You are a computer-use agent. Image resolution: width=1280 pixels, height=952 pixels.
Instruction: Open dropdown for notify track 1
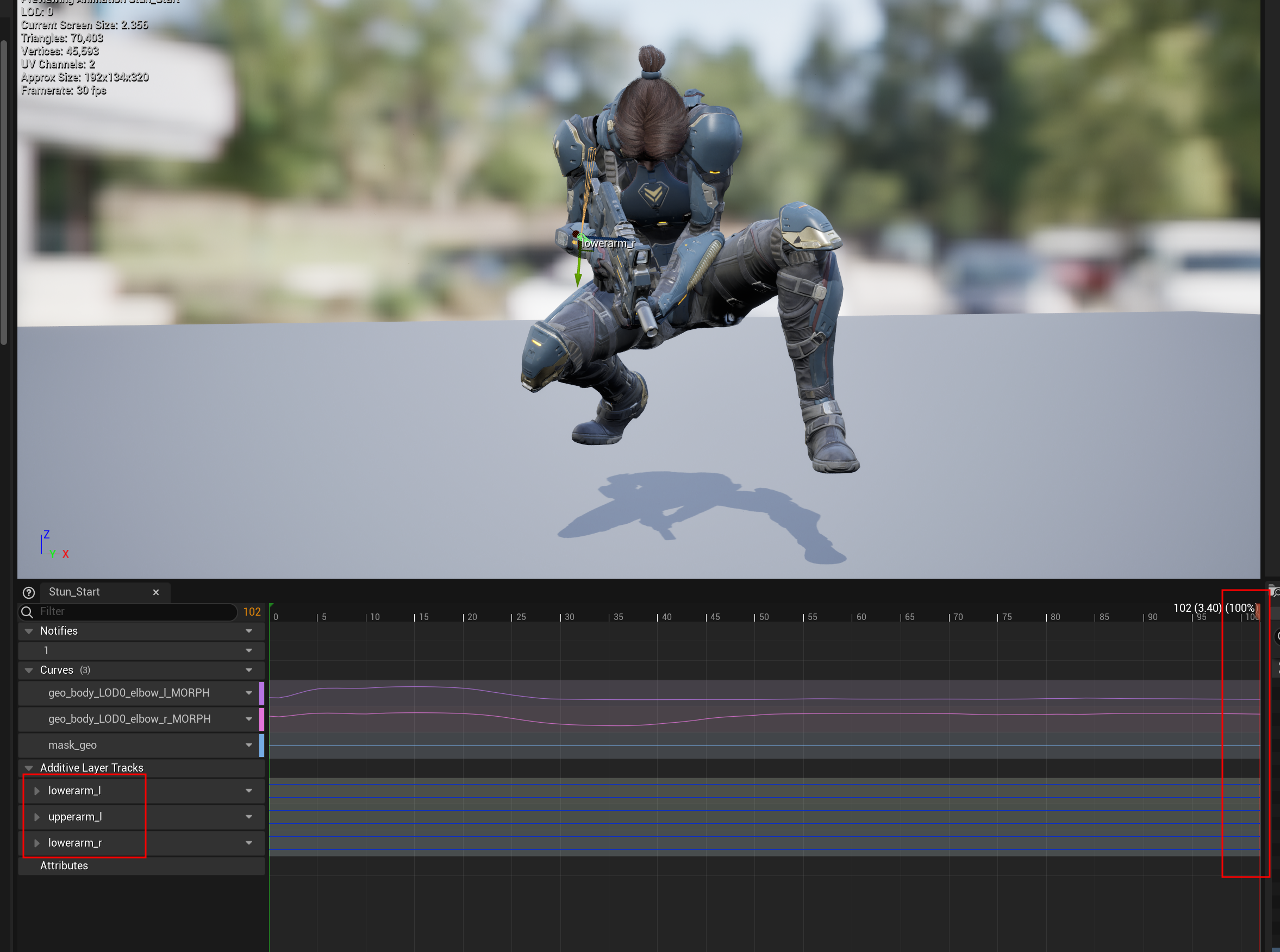(249, 650)
